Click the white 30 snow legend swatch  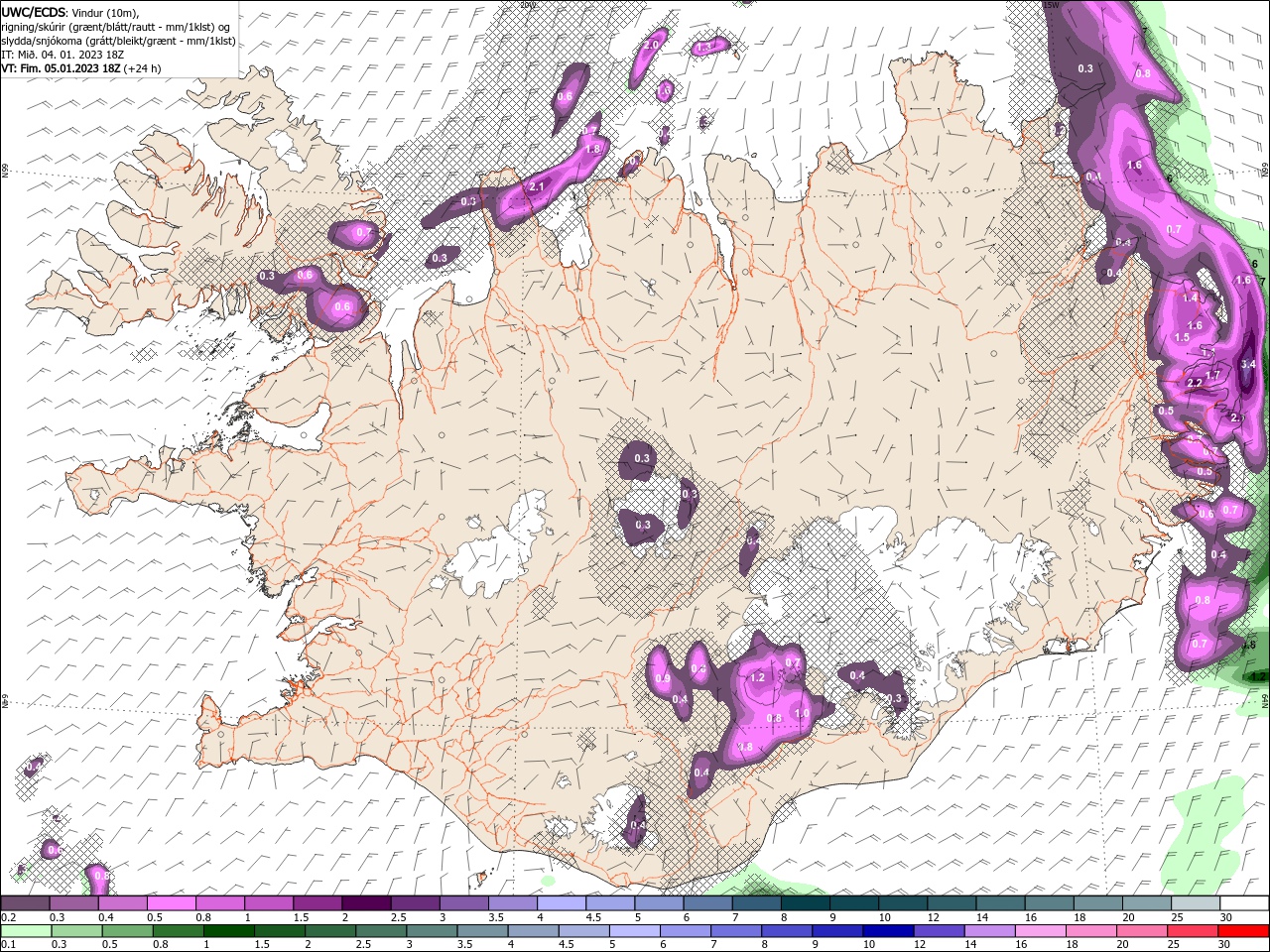click(x=1244, y=903)
